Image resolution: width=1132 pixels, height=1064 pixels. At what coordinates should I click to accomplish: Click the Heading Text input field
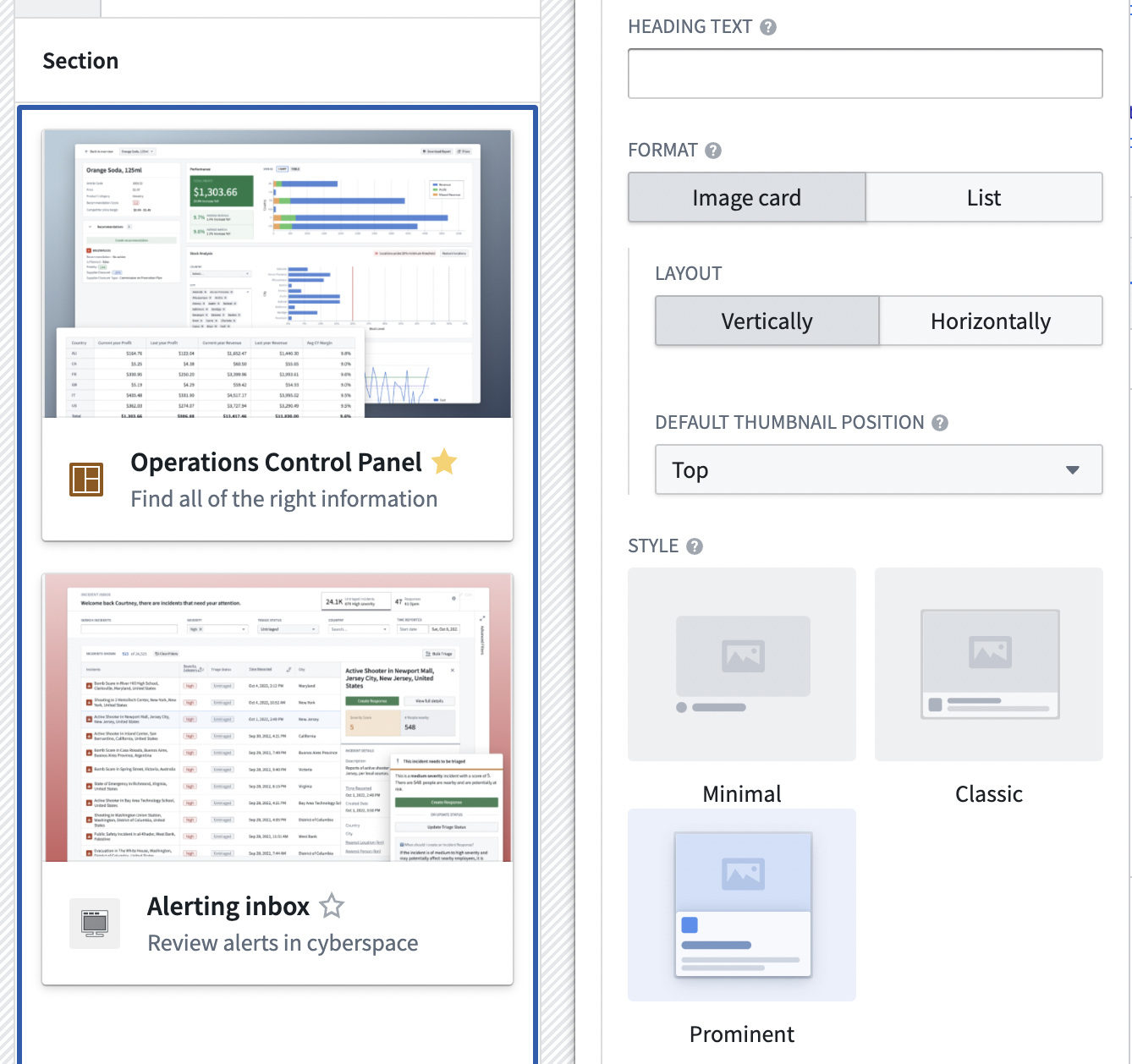[x=865, y=74]
